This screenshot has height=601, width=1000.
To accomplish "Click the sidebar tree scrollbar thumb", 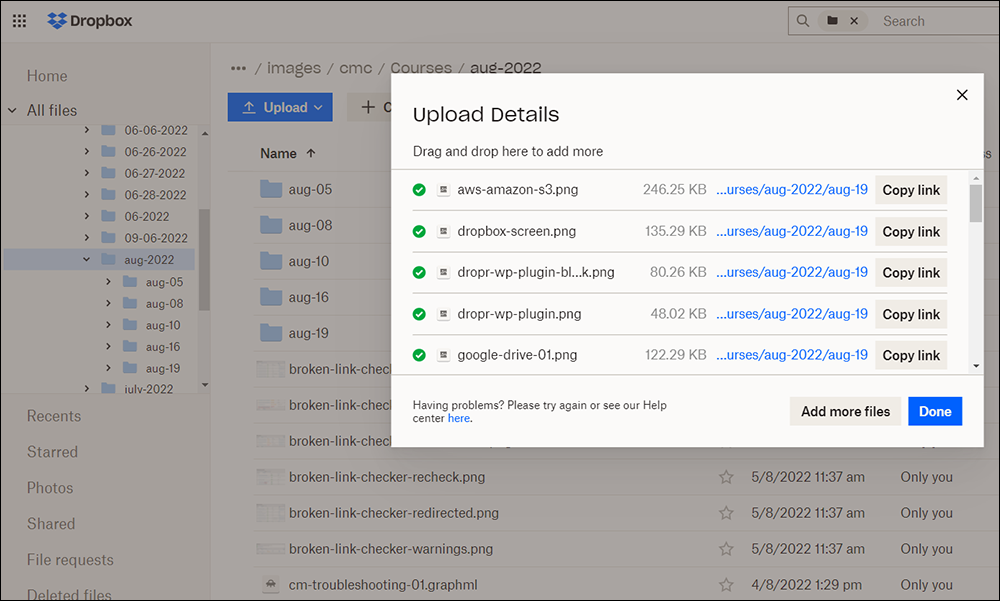I will [204, 260].
